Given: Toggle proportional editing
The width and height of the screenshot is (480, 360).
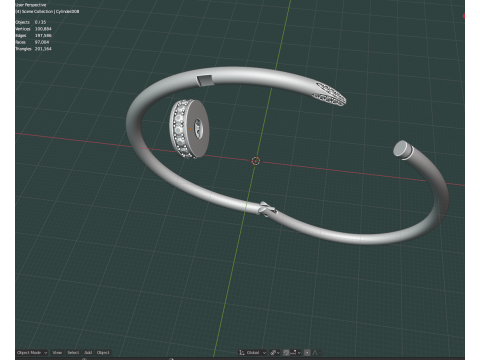Looking at the screenshot, I should tap(307, 352).
